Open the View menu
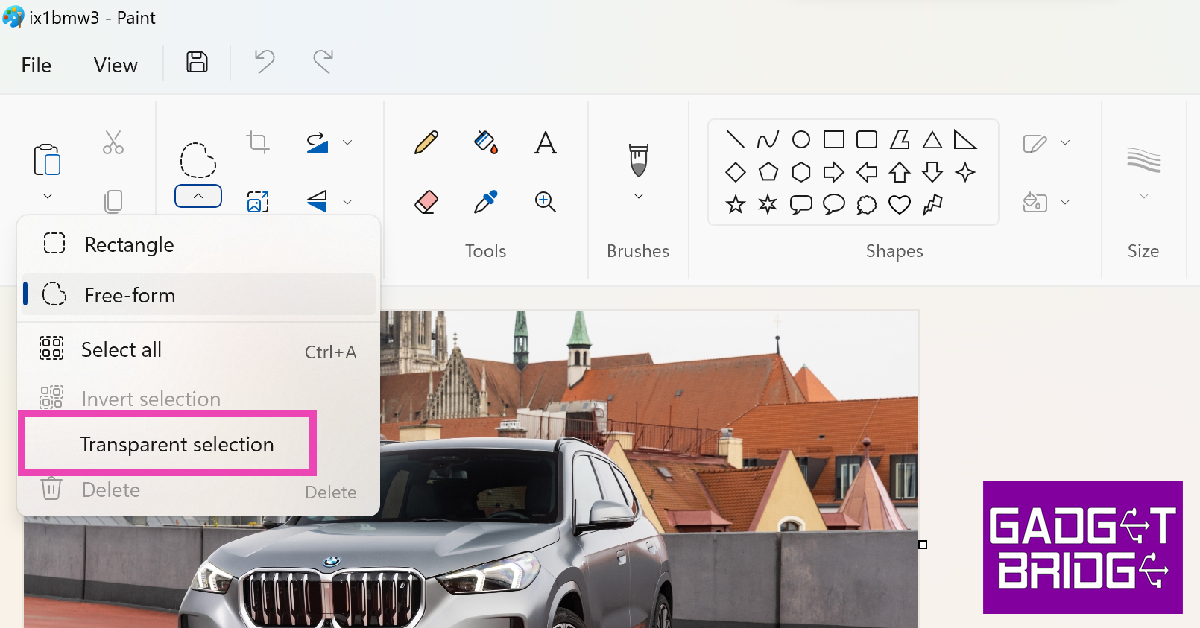Viewport: 1200px width, 628px height. pyautogui.click(x=114, y=64)
